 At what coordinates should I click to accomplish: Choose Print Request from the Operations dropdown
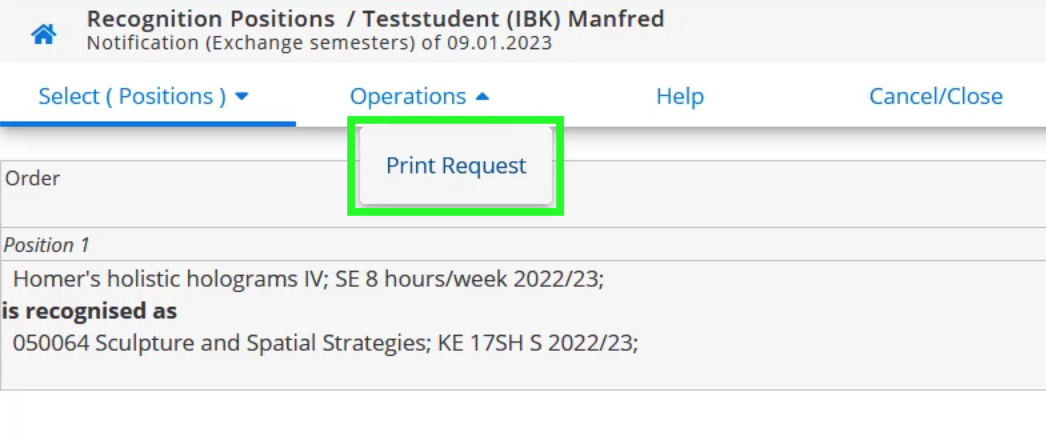click(x=456, y=166)
